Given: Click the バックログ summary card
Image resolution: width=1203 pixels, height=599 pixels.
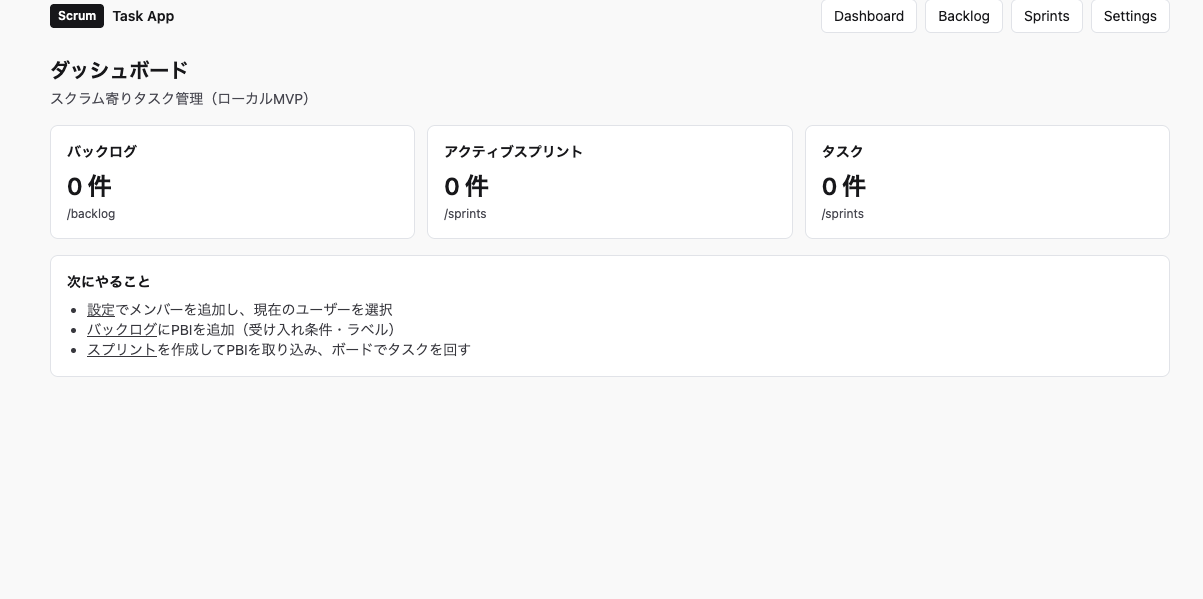Looking at the screenshot, I should pos(232,181).
